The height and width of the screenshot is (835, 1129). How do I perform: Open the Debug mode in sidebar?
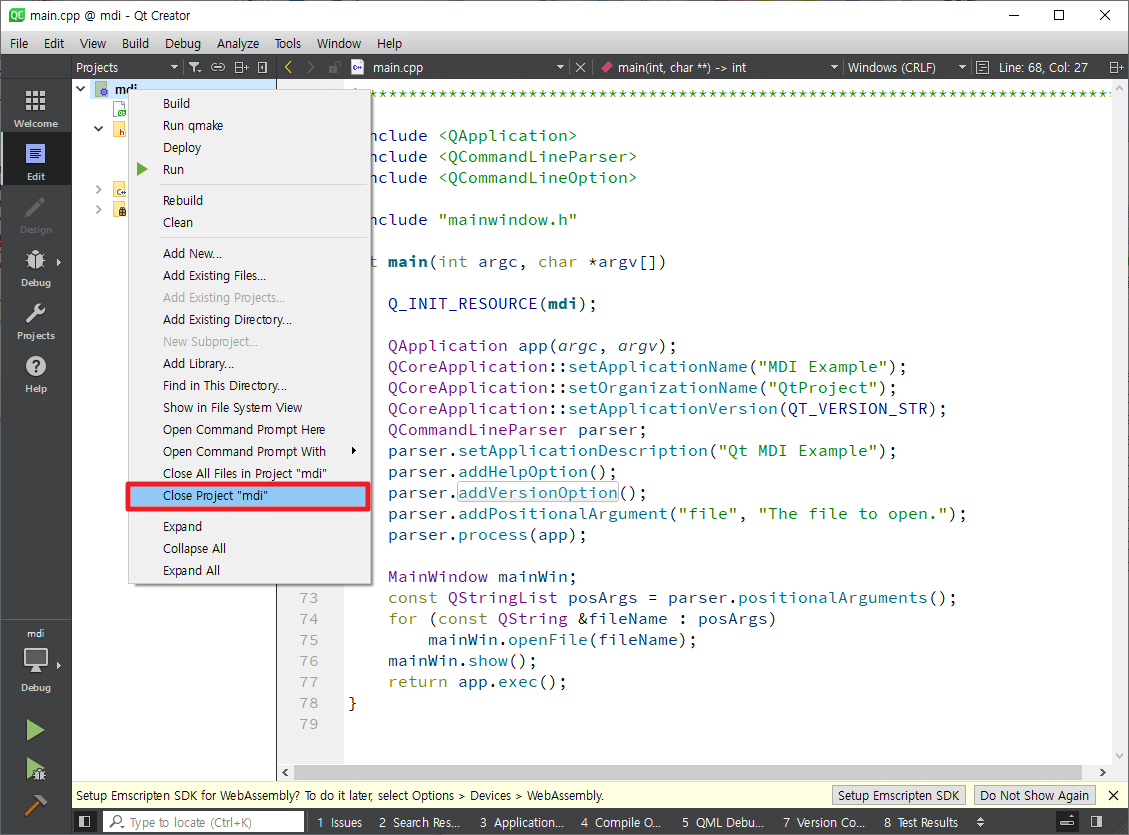click(35, 268)
